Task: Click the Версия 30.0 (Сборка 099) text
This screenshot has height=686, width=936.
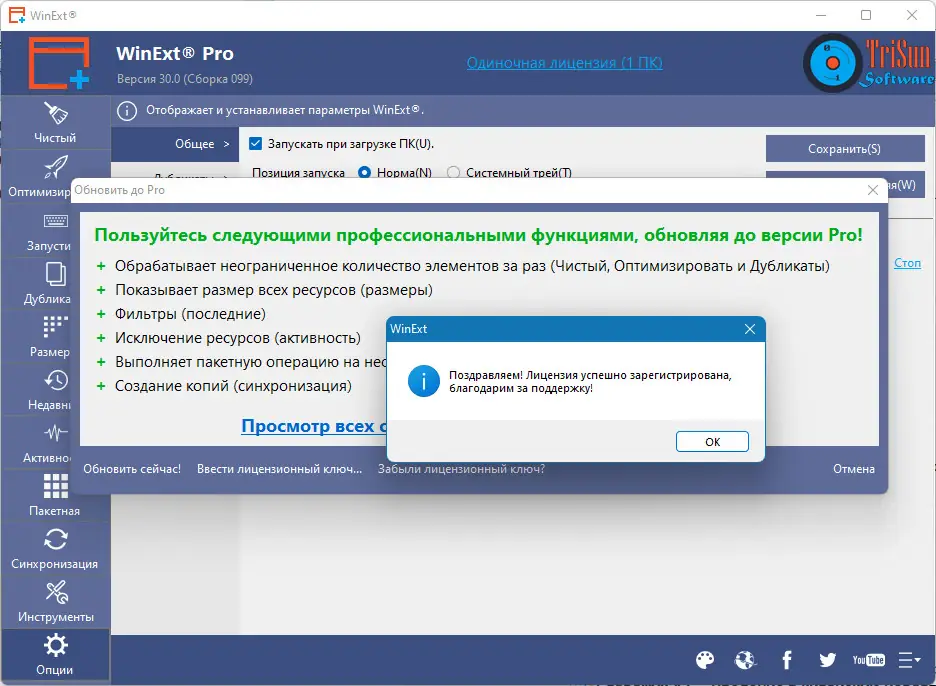Action: pos(184,79)
